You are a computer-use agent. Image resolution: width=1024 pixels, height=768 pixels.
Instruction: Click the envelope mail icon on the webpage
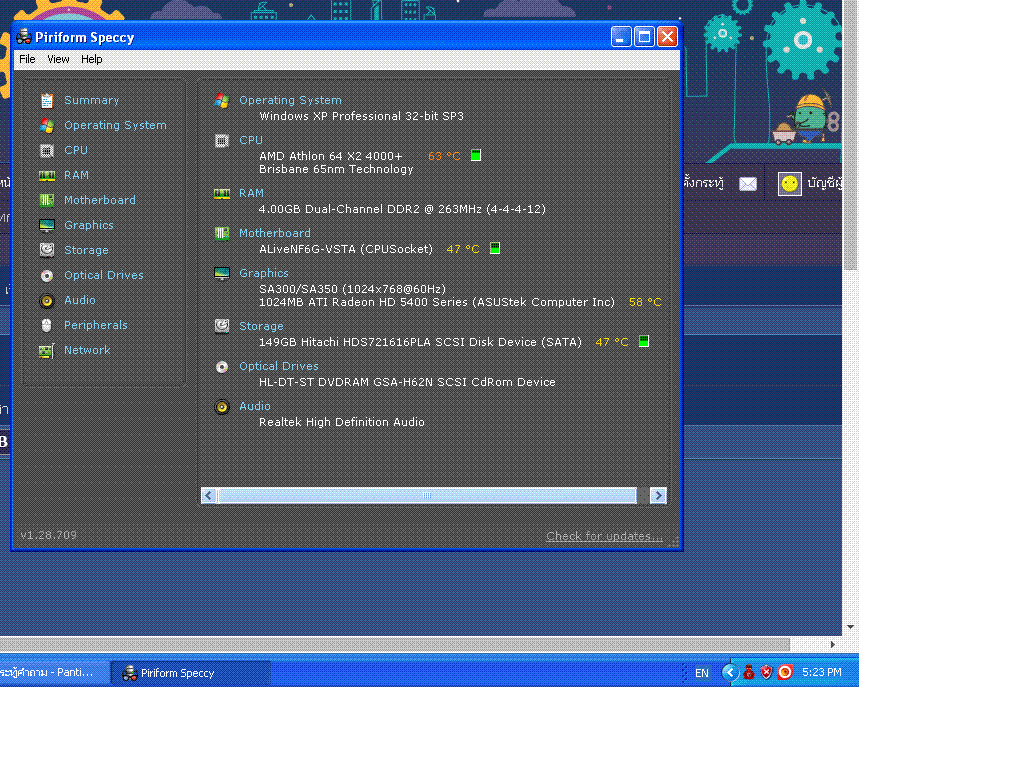click(748, 184)
